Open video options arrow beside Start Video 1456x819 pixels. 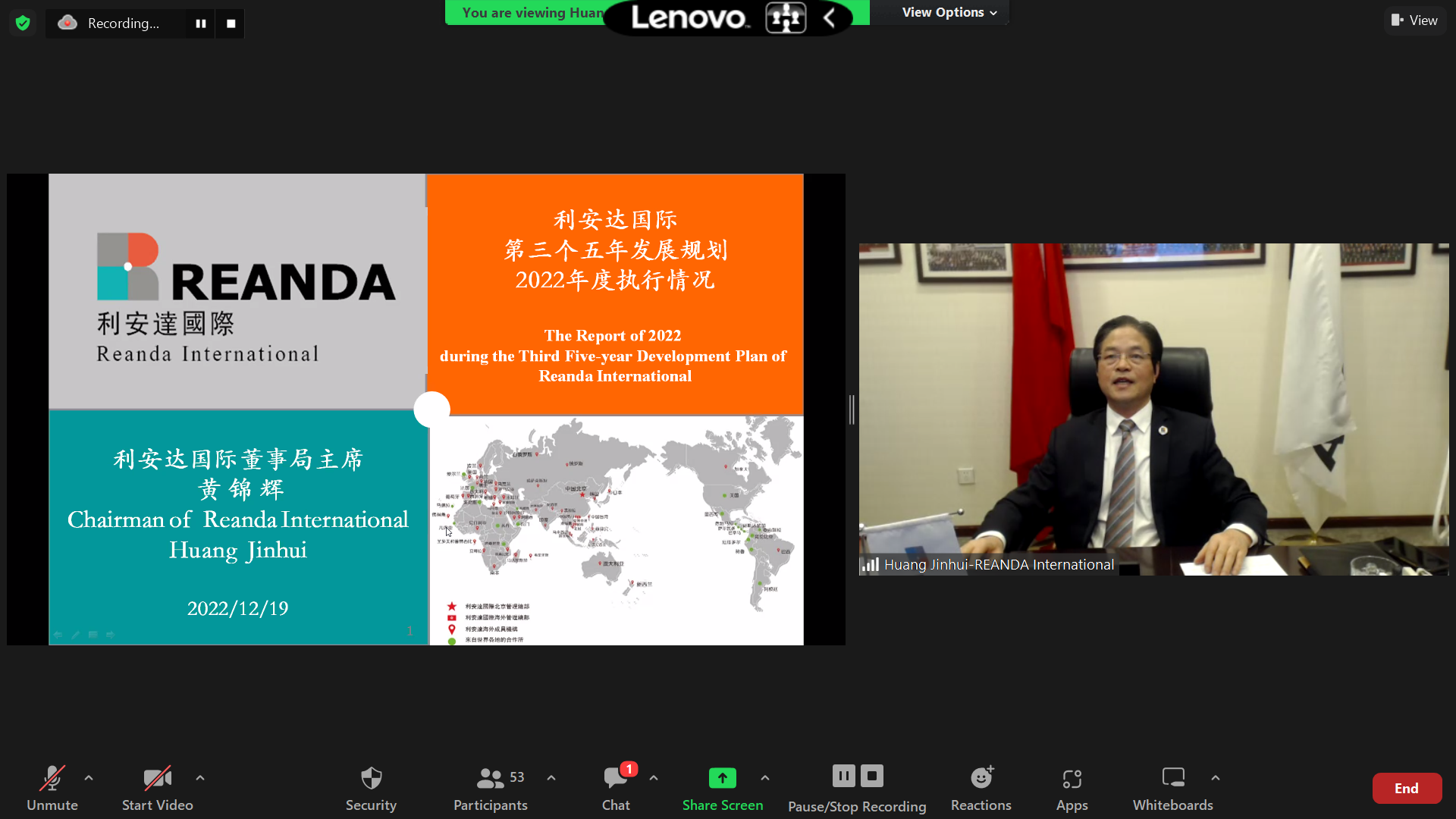pyautogui.click(x=200, y=778)
